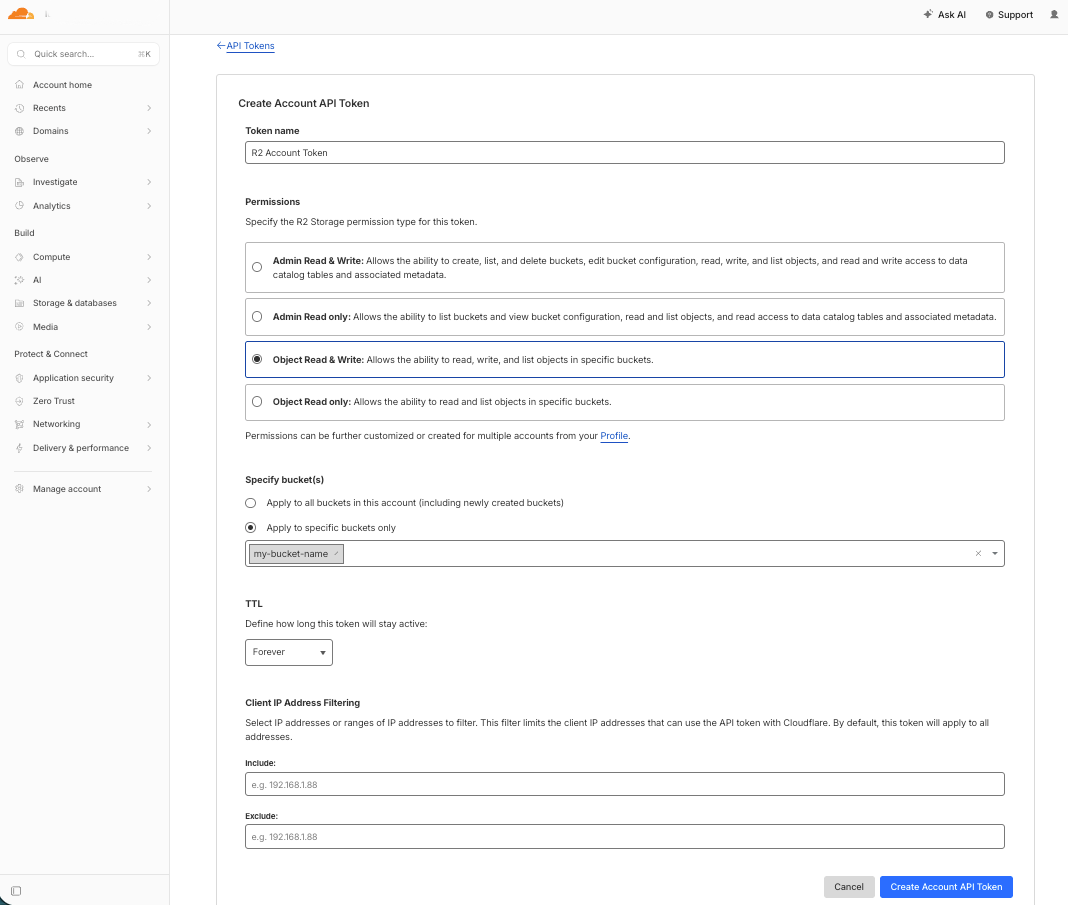Screen dimensions: 1068x905
Task: Click the Networking icon in sidebar
Action: click(19, 424)
